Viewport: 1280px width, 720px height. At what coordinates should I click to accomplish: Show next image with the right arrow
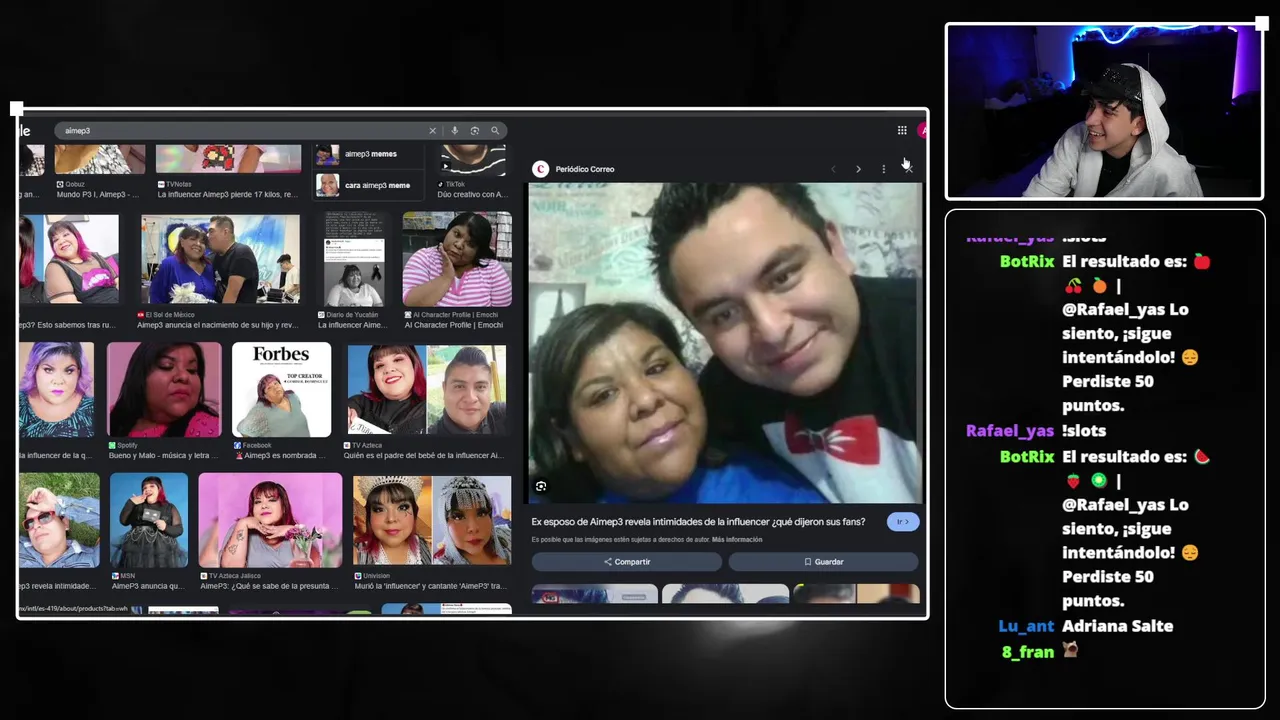(x=858, y=169)
